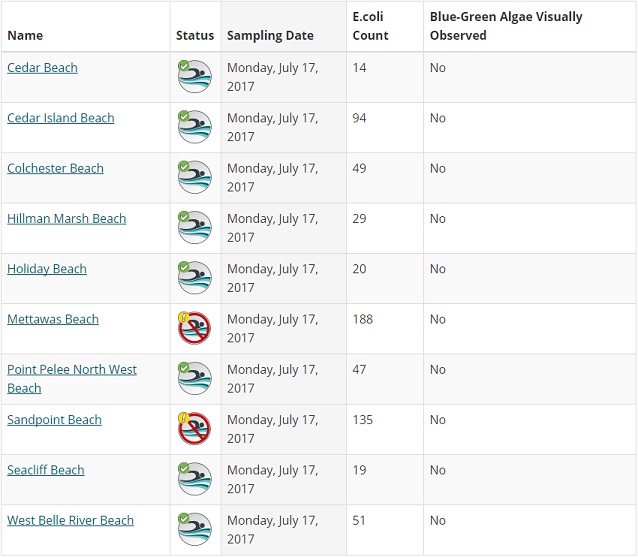The width and height of the screenshot is (638, 557).
Task: Click Sandpoint Beach no-swimming warning icon
Action: point(194,429)
